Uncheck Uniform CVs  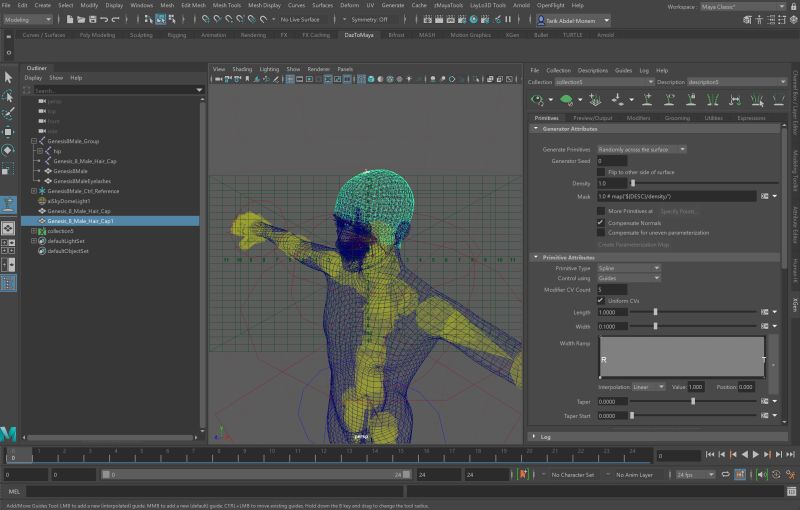tap(601, 301)
